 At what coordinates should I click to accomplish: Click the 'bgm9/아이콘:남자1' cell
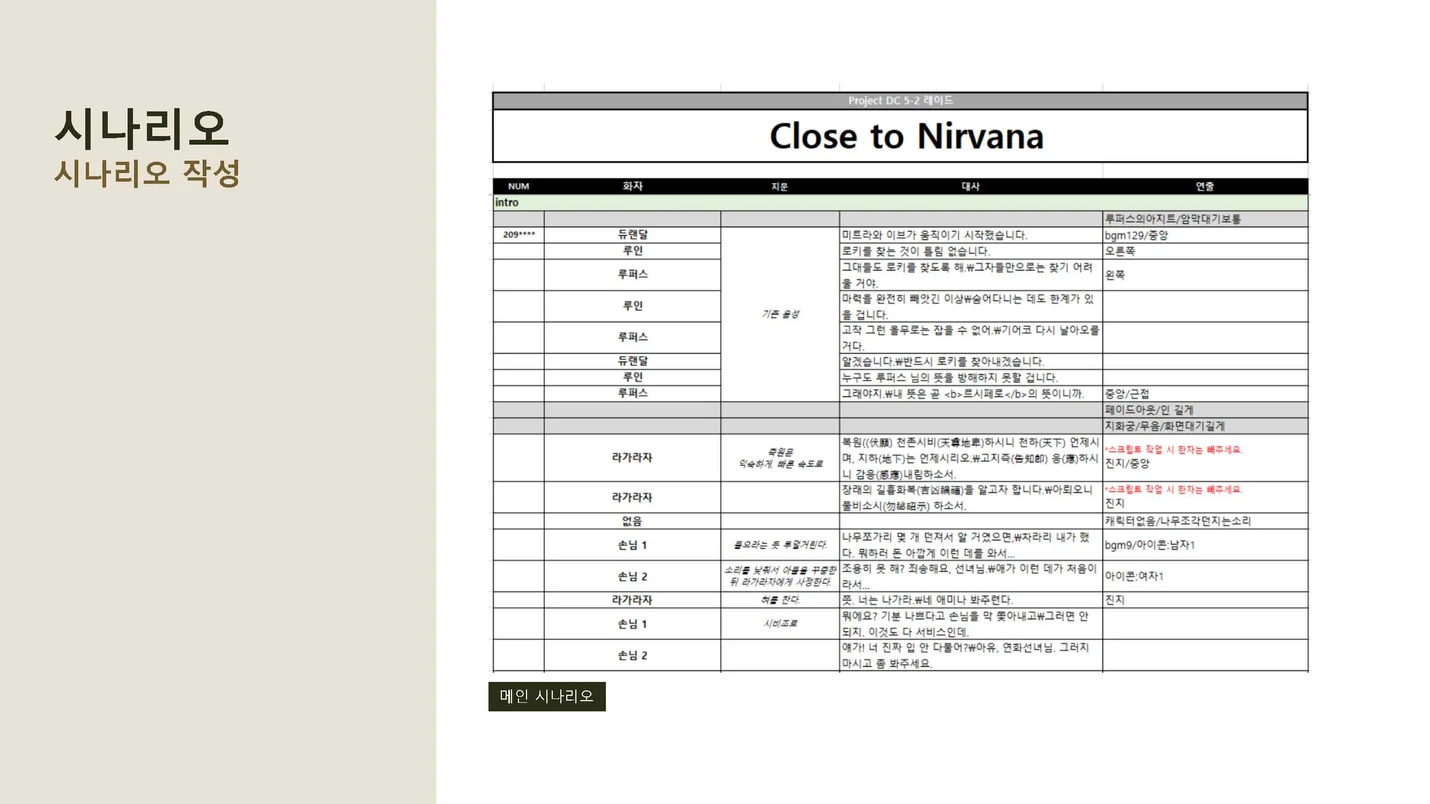click(x=1205, y=545)
